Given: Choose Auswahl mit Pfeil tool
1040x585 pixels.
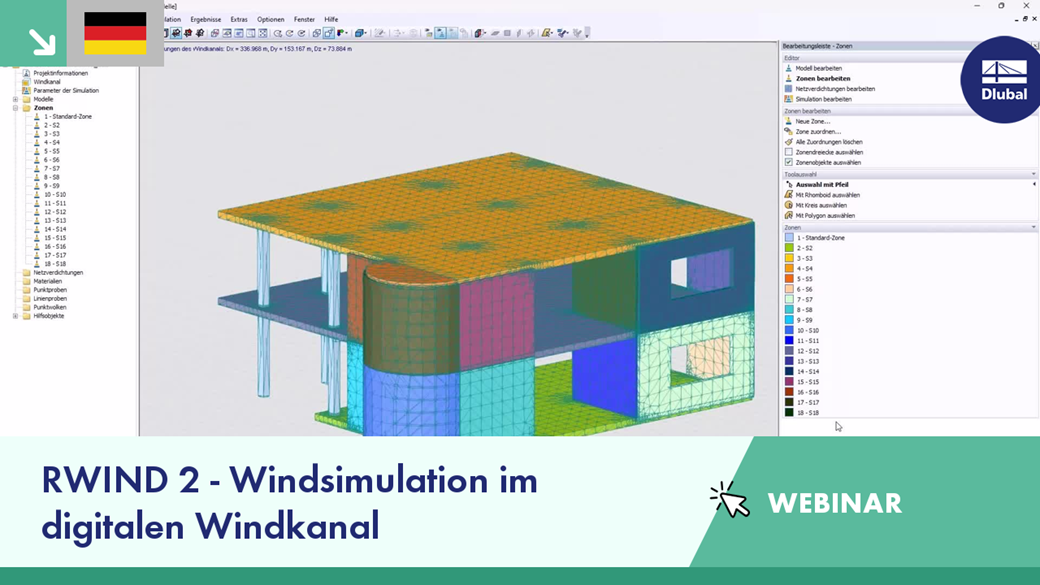Looking at the screenshot, I should 821,184.
